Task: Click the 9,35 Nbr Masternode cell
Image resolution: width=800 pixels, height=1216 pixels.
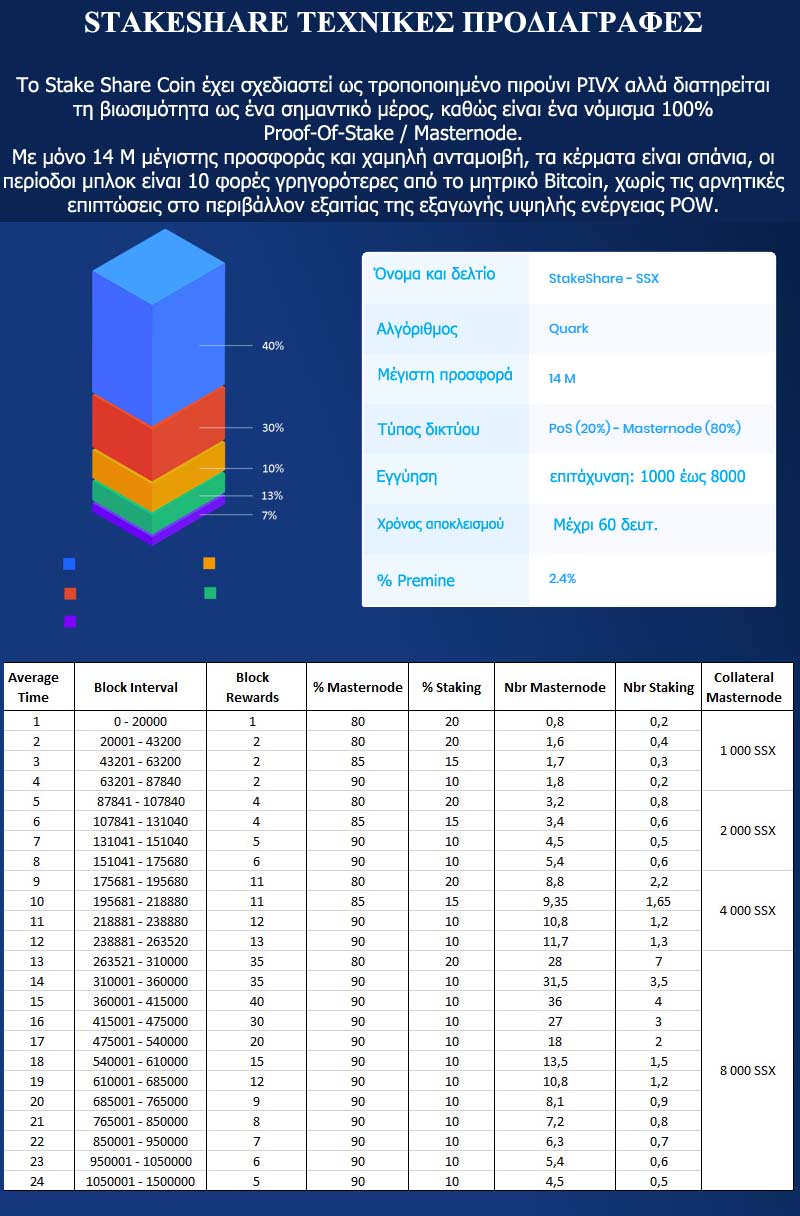Action: (x=555, y=901)
